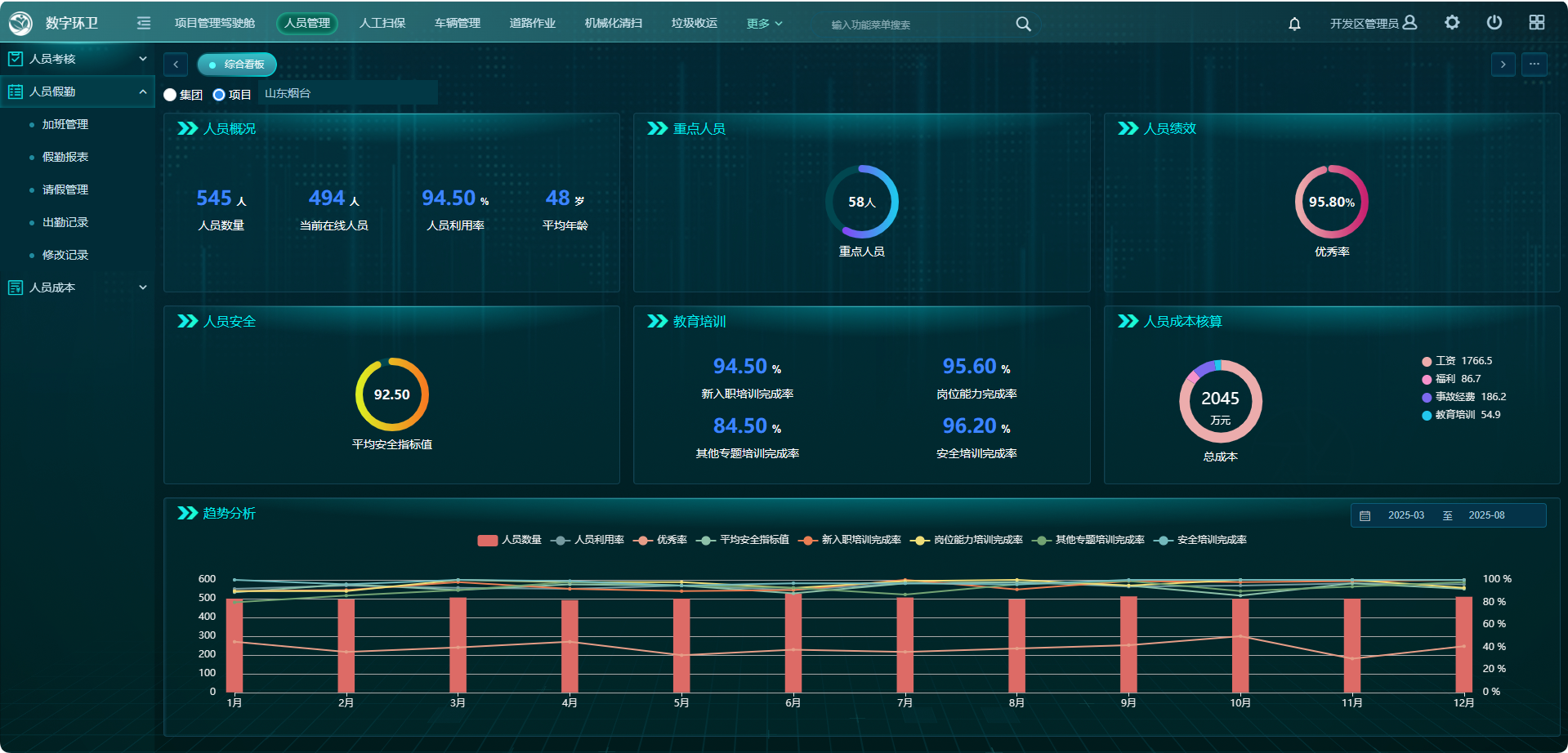Expand the 人员考核 sidebar menu

(x=77, y=59)
